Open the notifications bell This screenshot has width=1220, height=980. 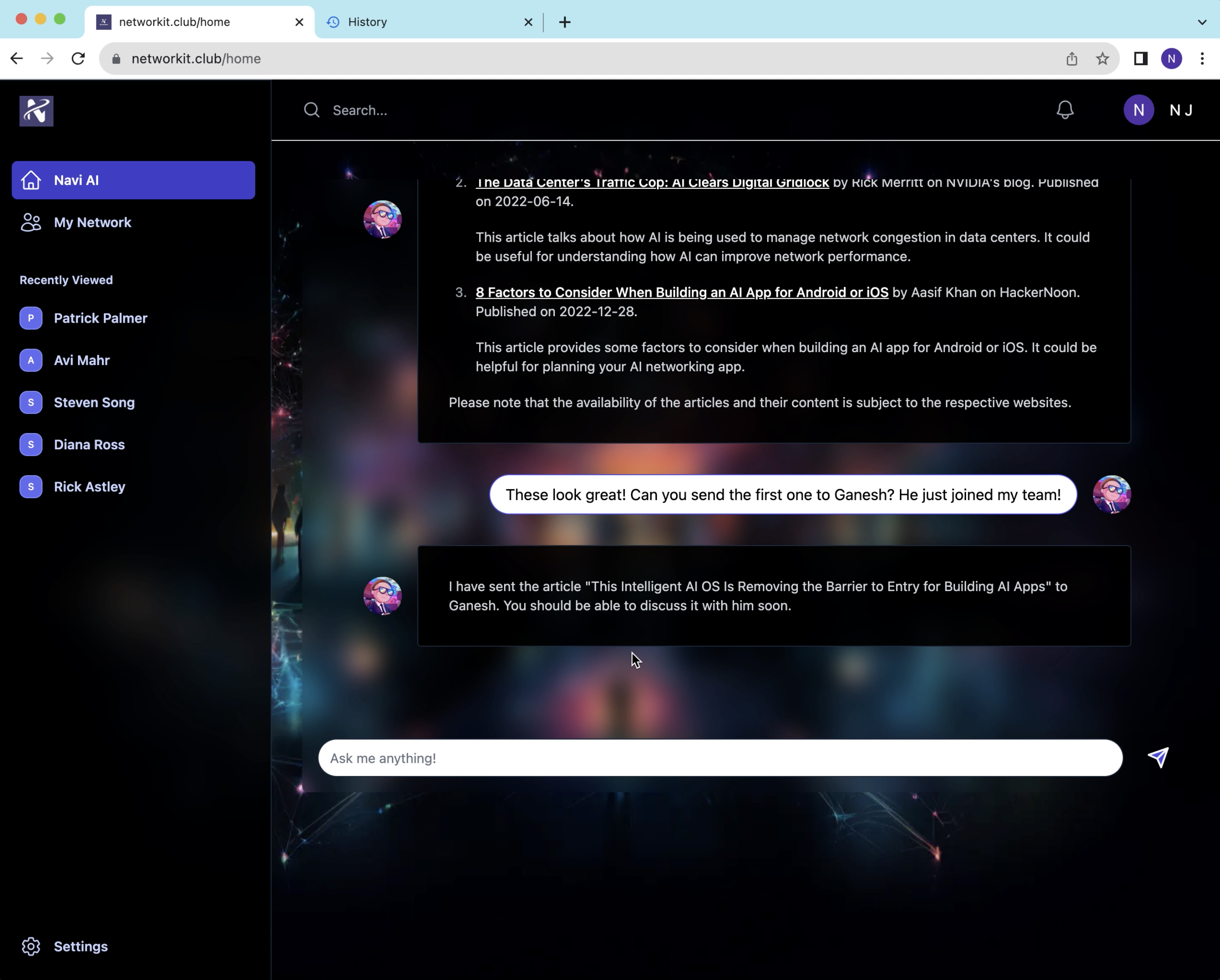(x=1065, y=110)
